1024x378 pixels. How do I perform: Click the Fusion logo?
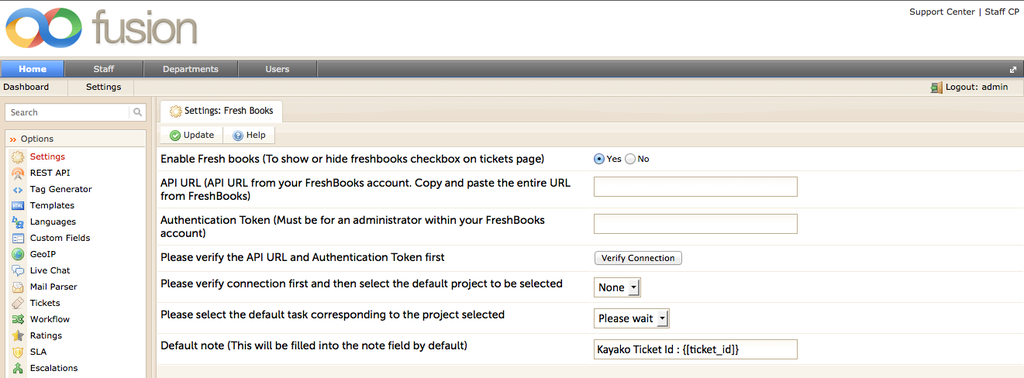101,29
